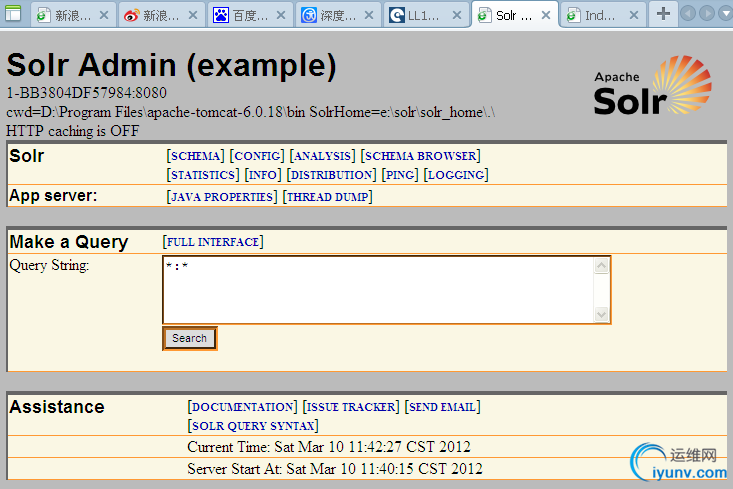Open the DOCUMENTATION link
The height and width of the screenshot is (489, 733).
point(242,407)
